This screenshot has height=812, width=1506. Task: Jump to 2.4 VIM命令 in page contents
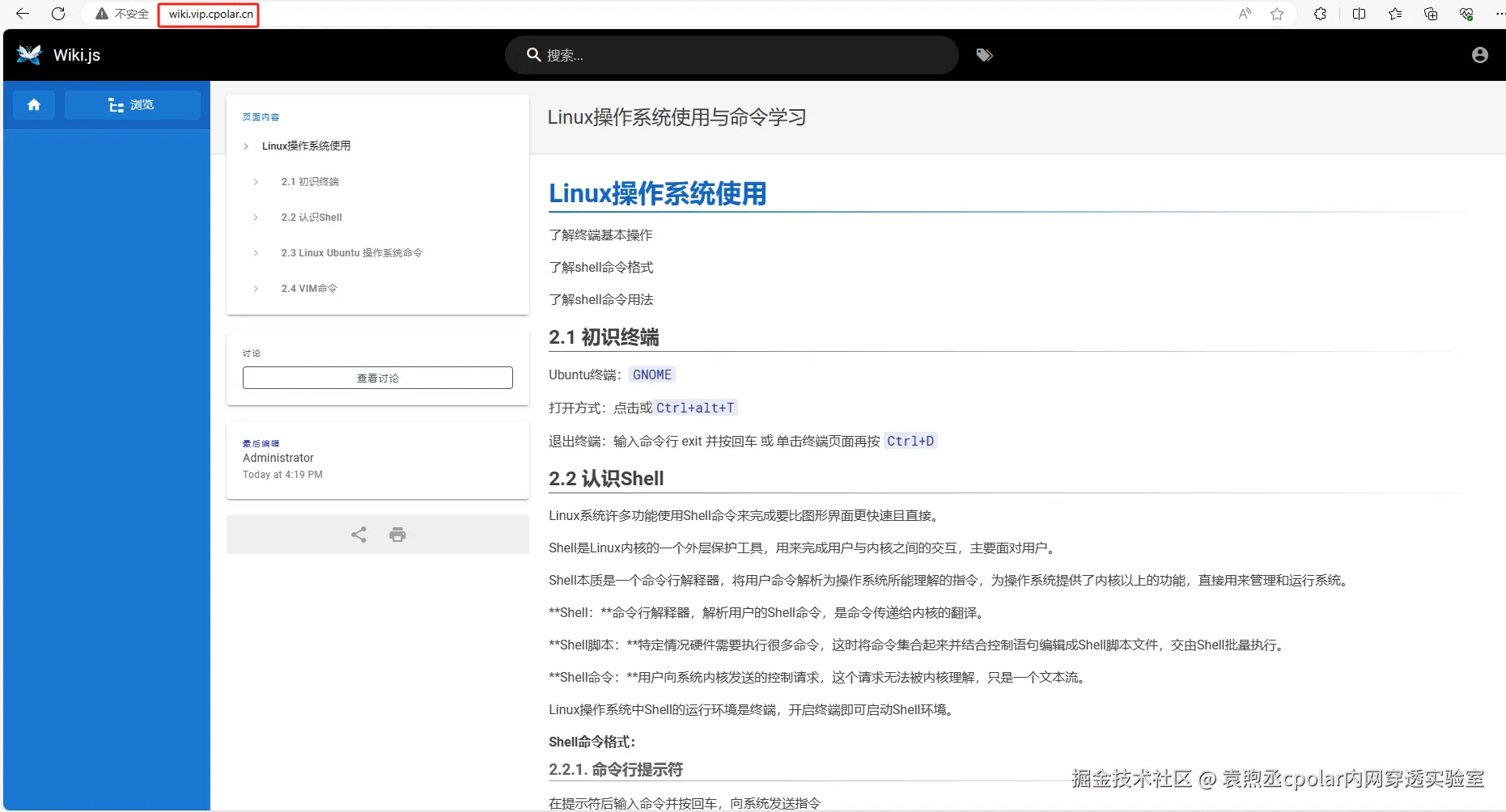pos(309,289)
